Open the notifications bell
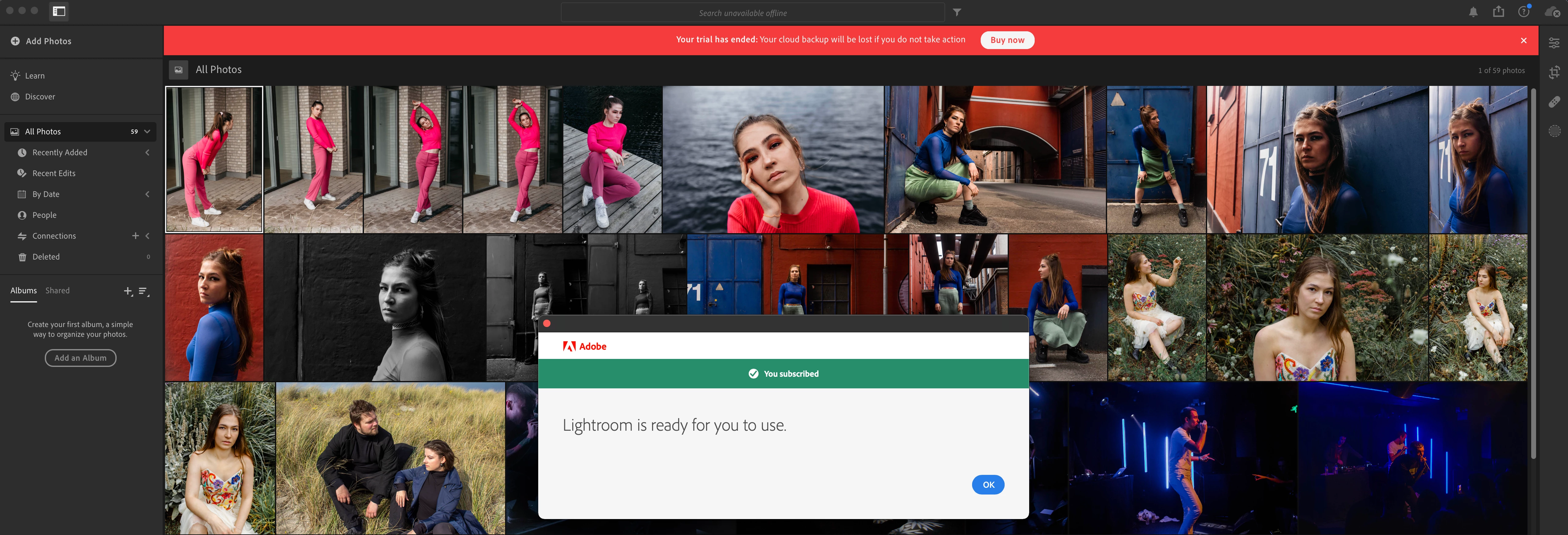 1473,12
